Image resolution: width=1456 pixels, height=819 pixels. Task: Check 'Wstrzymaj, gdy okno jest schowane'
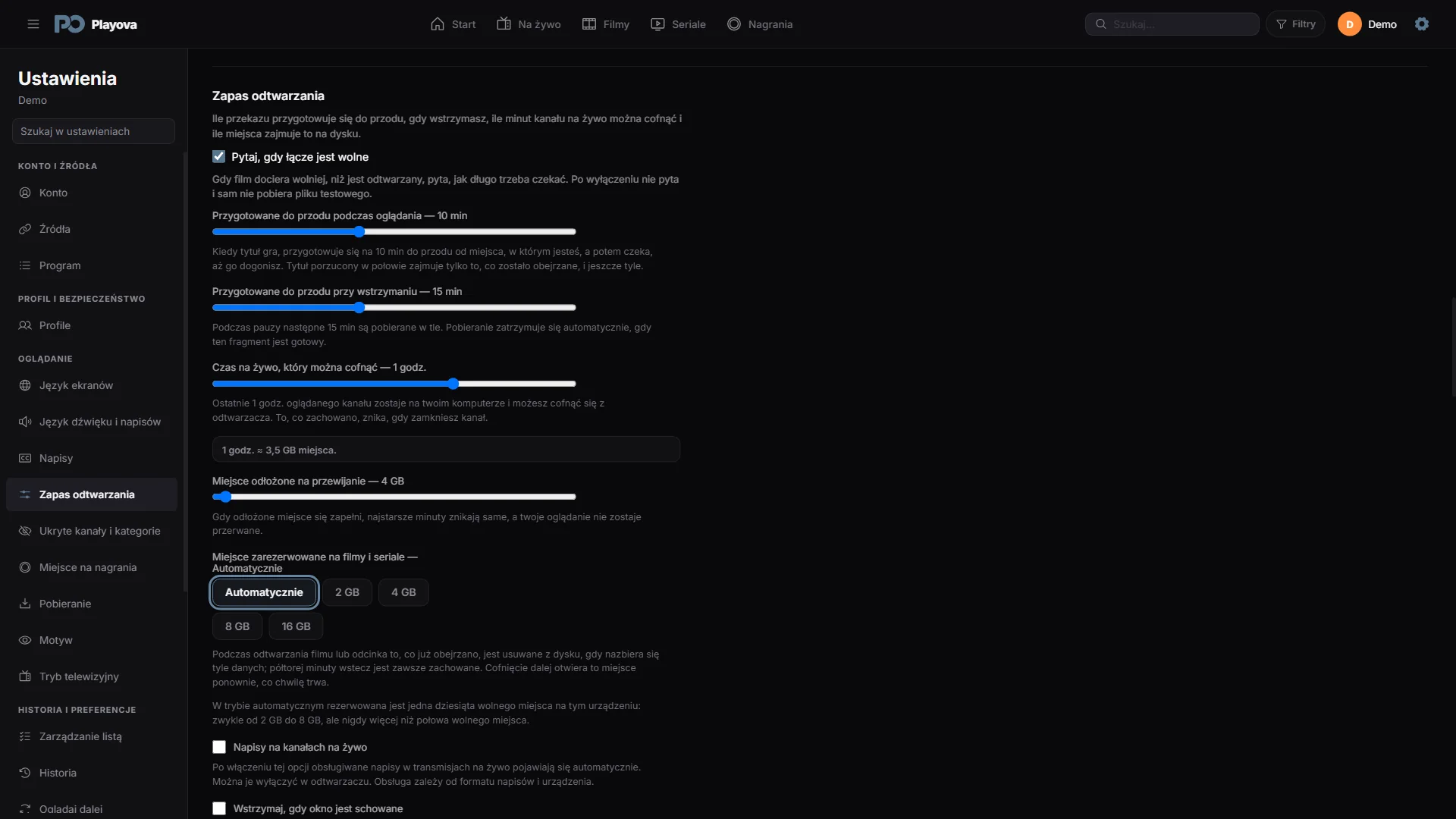click(x=219, y=808)
